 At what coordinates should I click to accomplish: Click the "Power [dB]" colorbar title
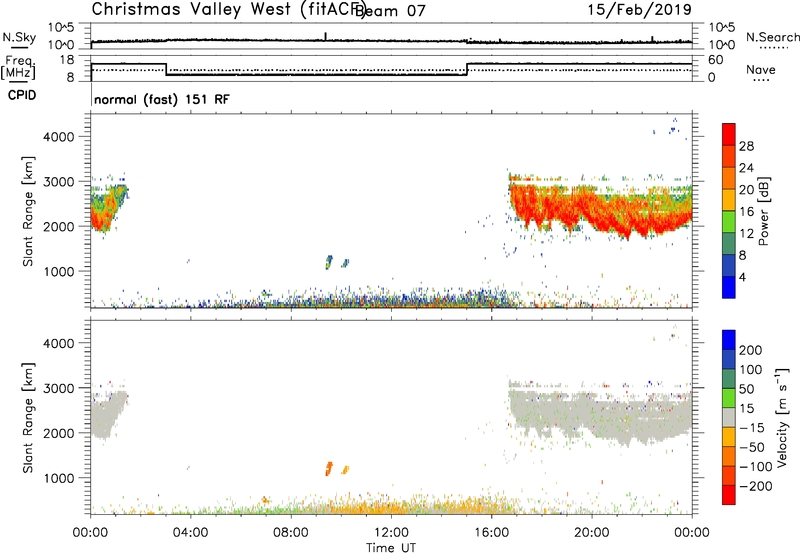(x=763, y=211)
